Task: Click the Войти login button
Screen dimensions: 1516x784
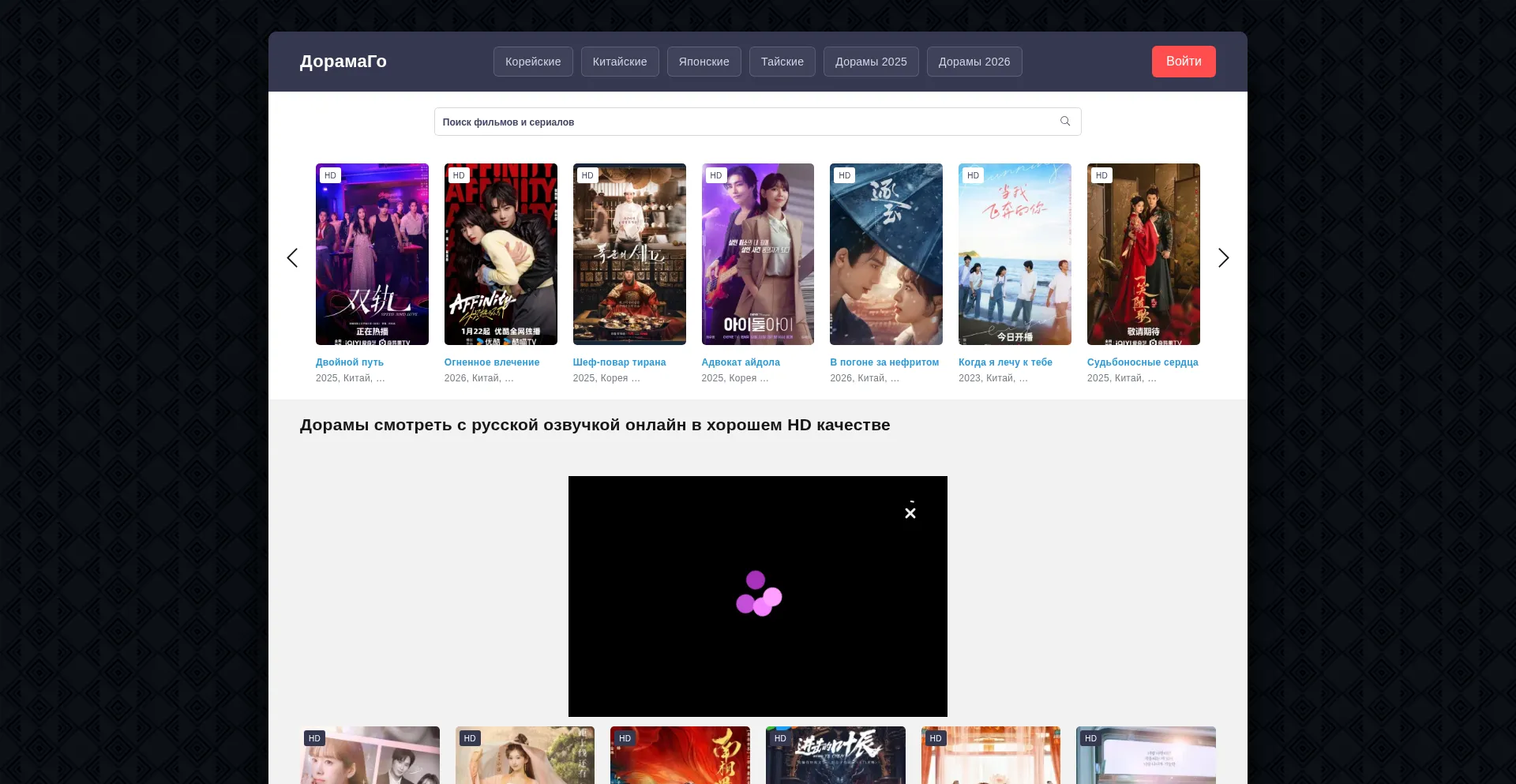Action: click(1184, 62)
